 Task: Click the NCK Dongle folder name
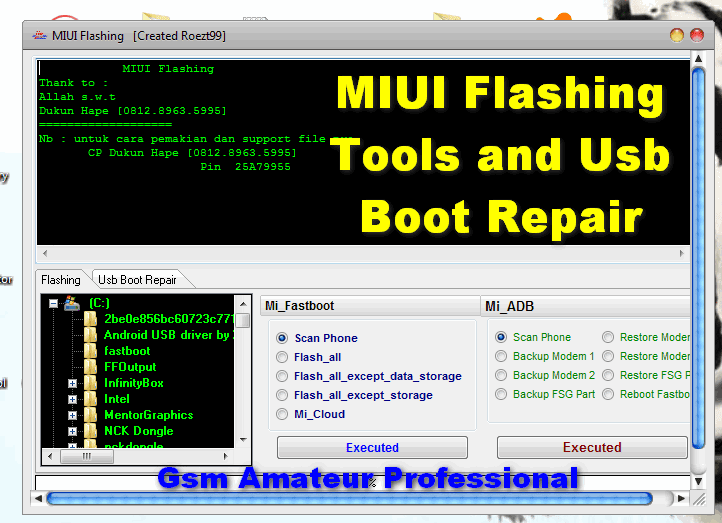139,431
